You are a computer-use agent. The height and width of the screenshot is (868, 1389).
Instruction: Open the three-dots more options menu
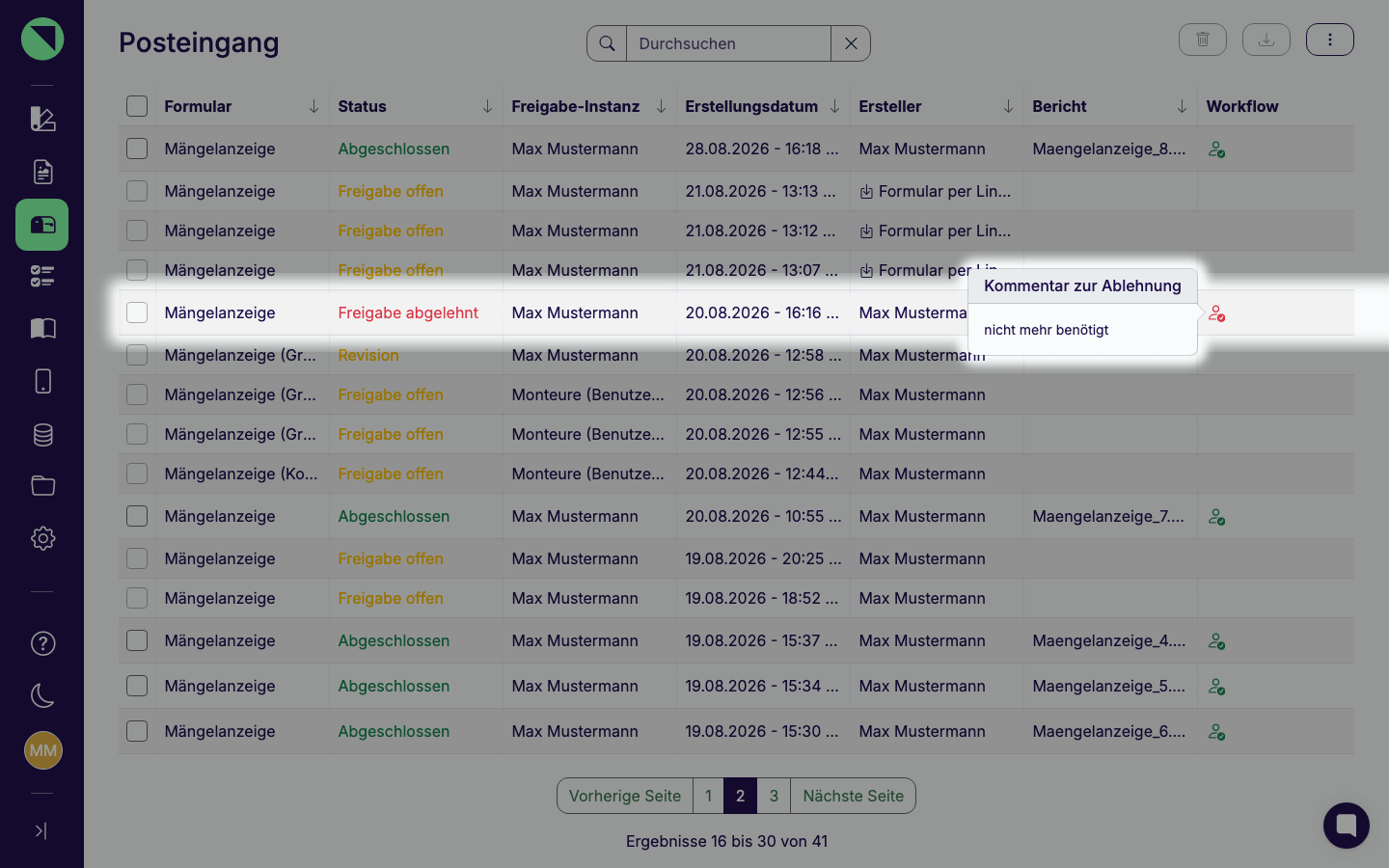pos(1330,40)
